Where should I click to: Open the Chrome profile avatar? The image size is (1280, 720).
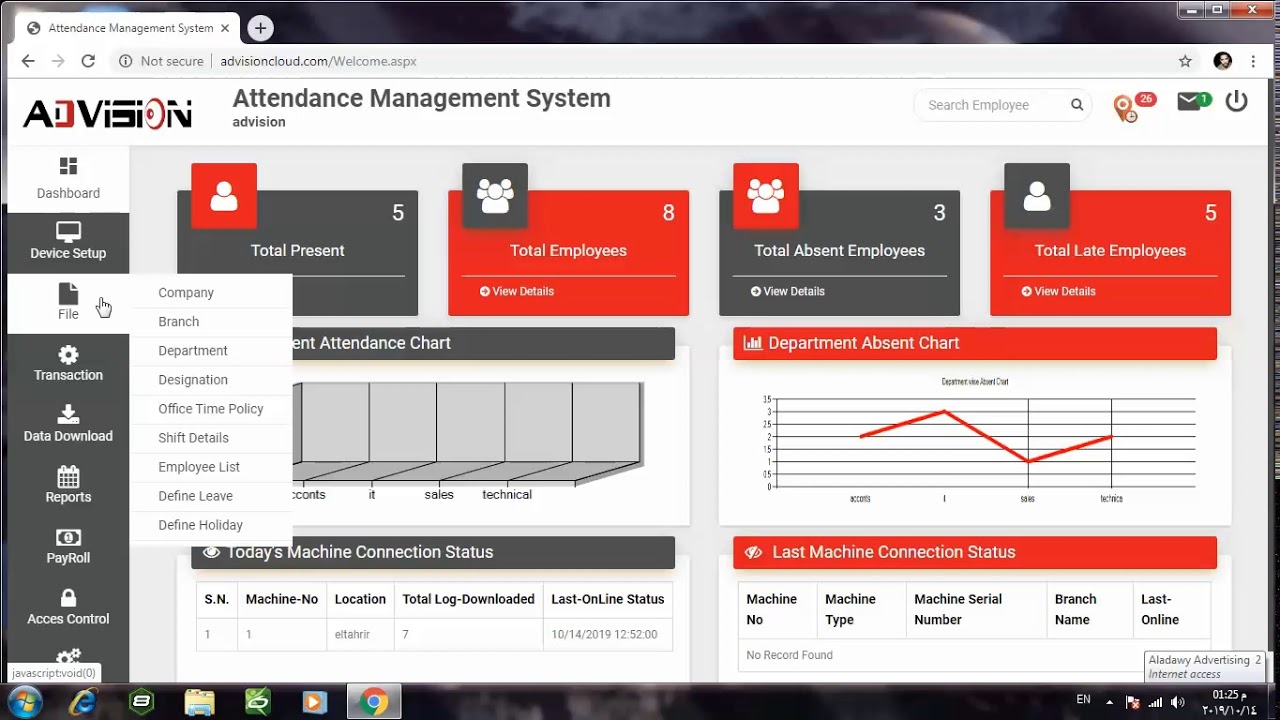pyautogui.click(x=1222, y=61)
